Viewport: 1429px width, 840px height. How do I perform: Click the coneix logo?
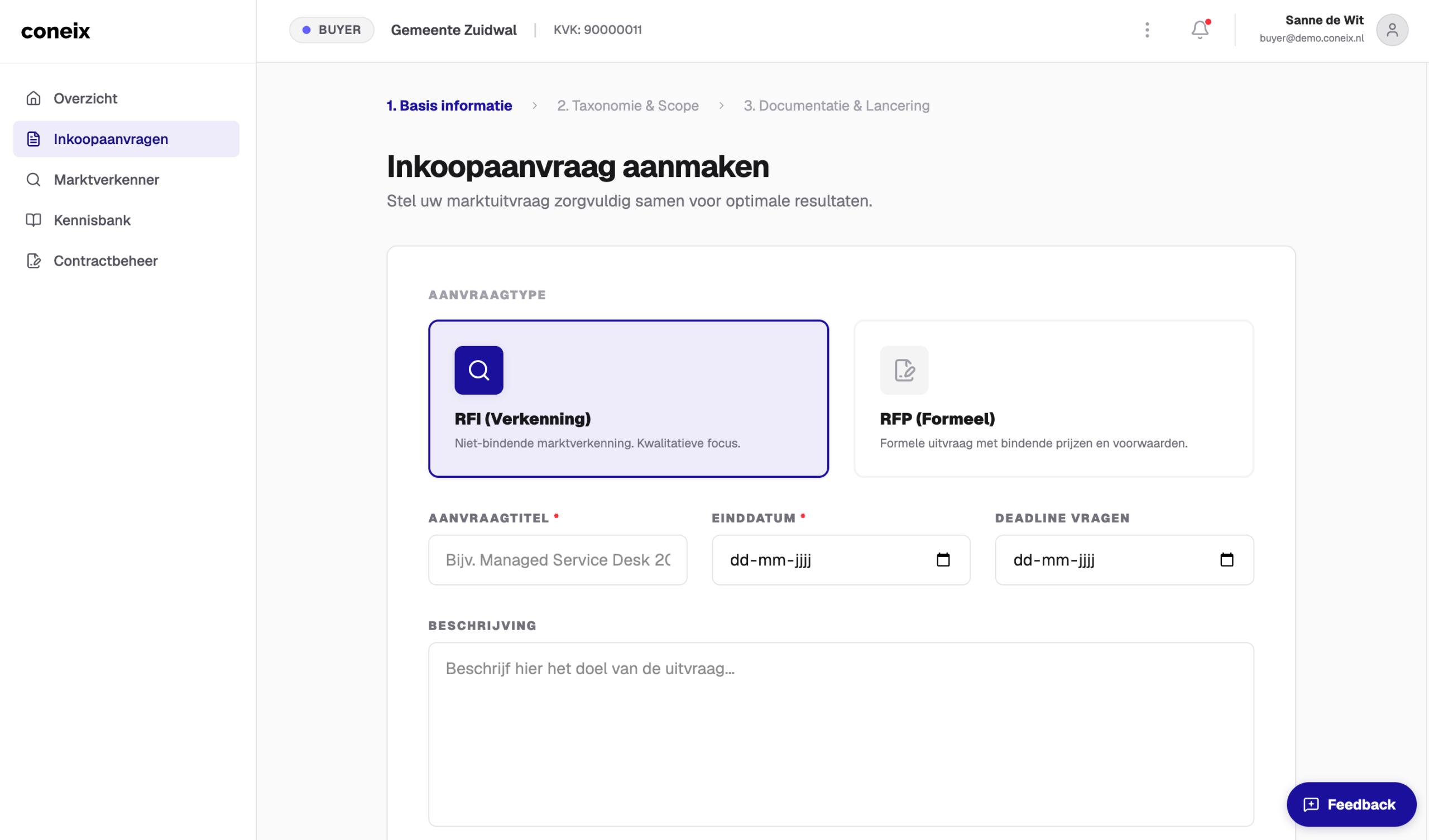[56, 31]
